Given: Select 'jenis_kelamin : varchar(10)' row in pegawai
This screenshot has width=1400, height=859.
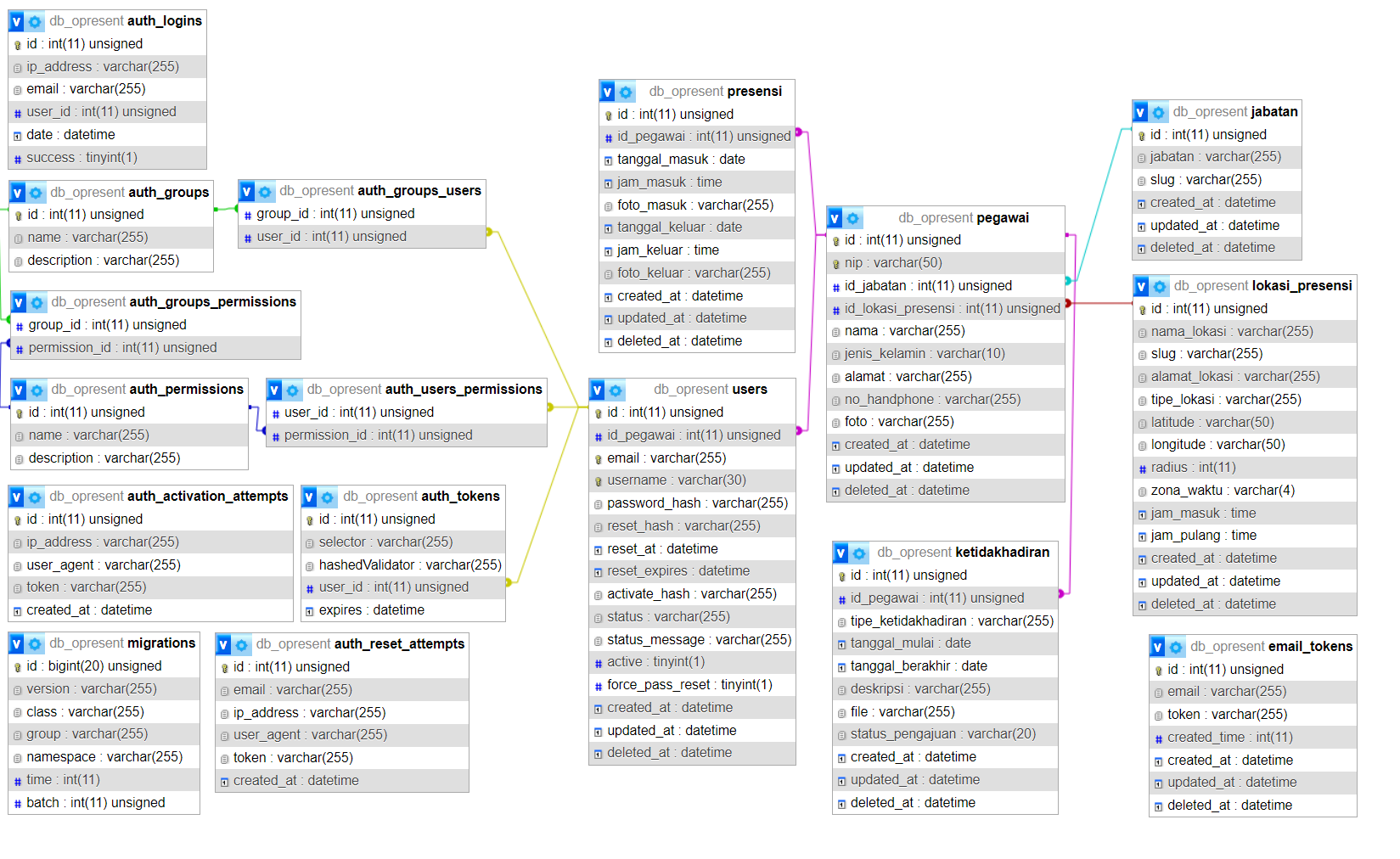Looking at the screenshot, I should (946, 354).
